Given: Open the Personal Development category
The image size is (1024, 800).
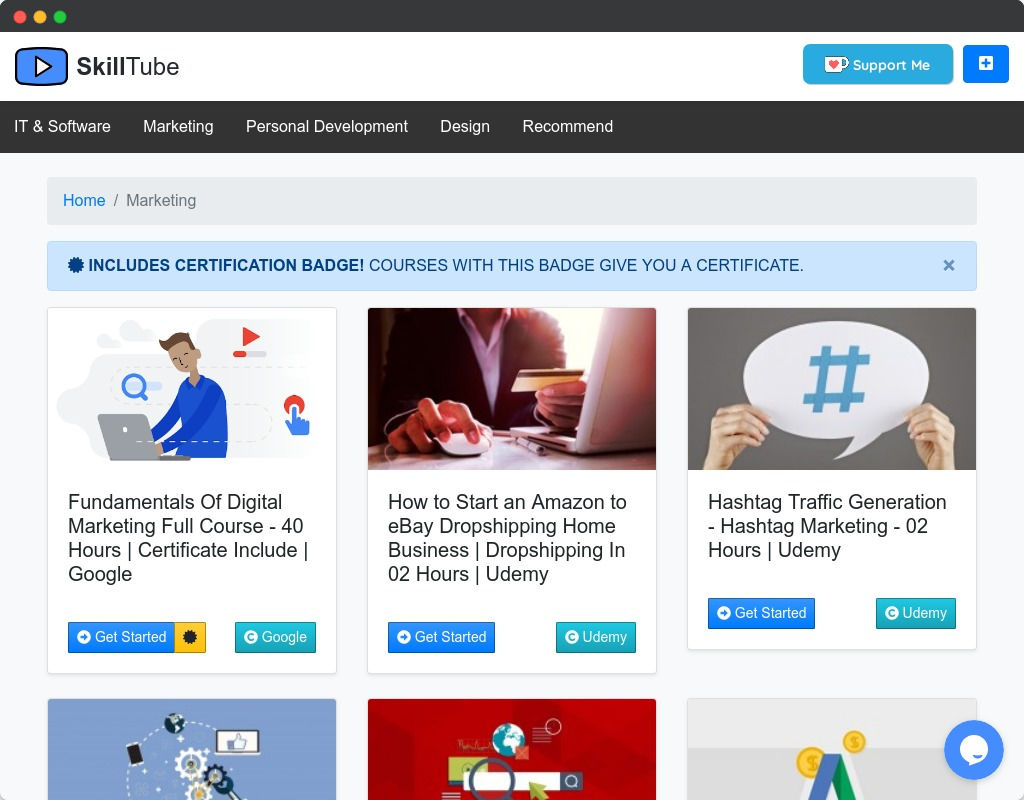Looking at the screenshot, I should point(327,126).
